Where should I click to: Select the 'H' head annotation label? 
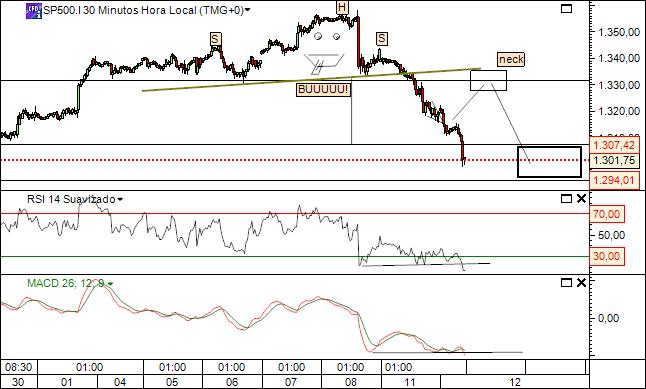click(342, 7)
